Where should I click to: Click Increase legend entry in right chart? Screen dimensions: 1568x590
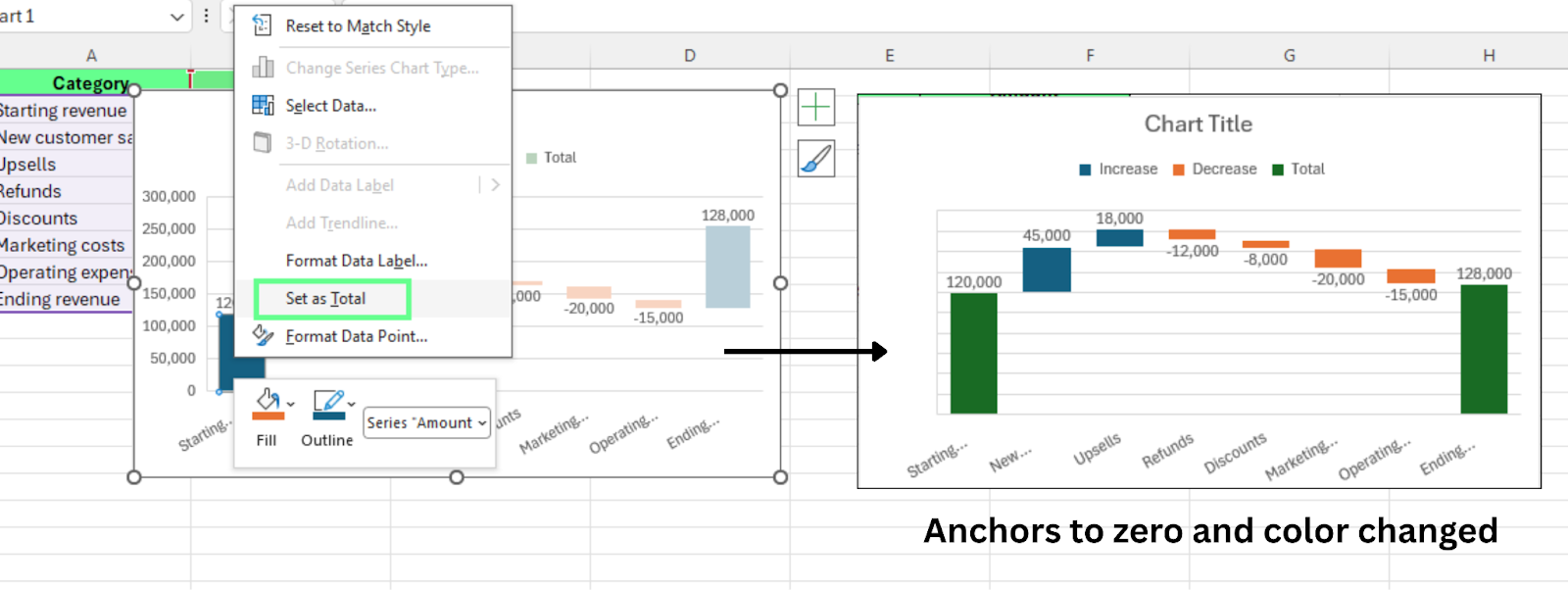pyautogui.click(x=1118, y=170)
